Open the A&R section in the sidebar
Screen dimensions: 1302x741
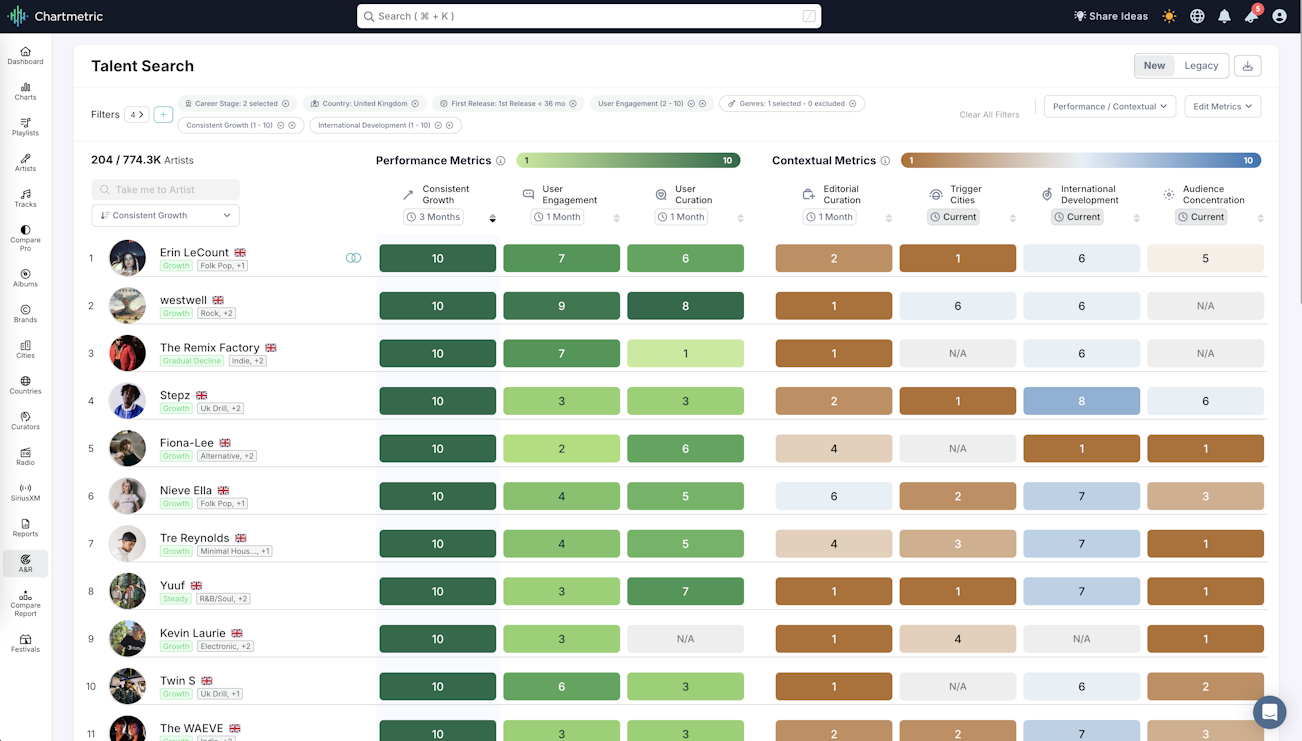coord(25,563)
